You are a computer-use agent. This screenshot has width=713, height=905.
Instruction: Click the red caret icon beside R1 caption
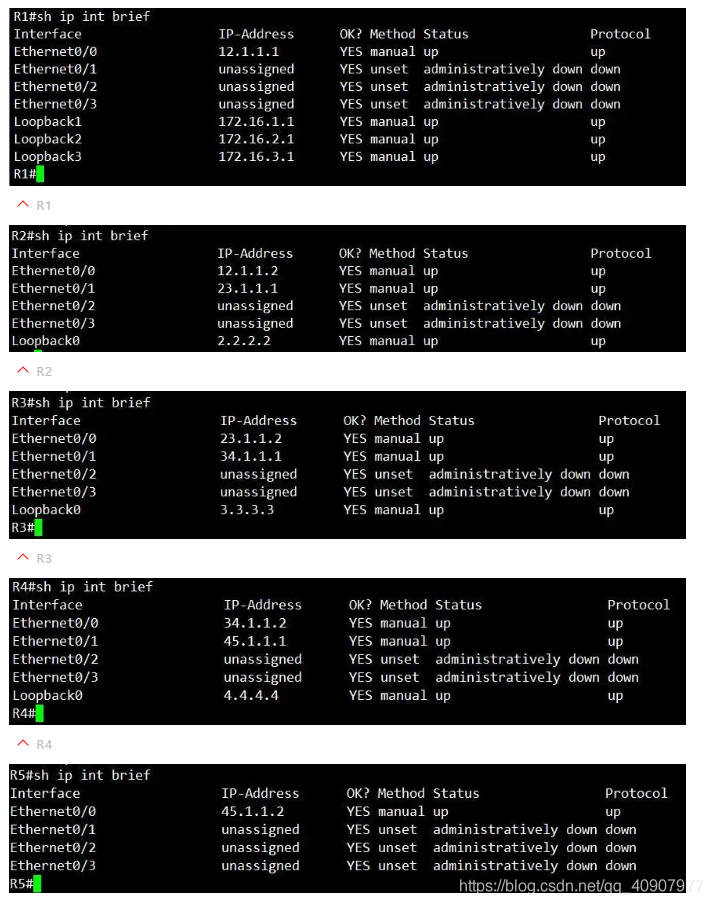pos(23,204)
